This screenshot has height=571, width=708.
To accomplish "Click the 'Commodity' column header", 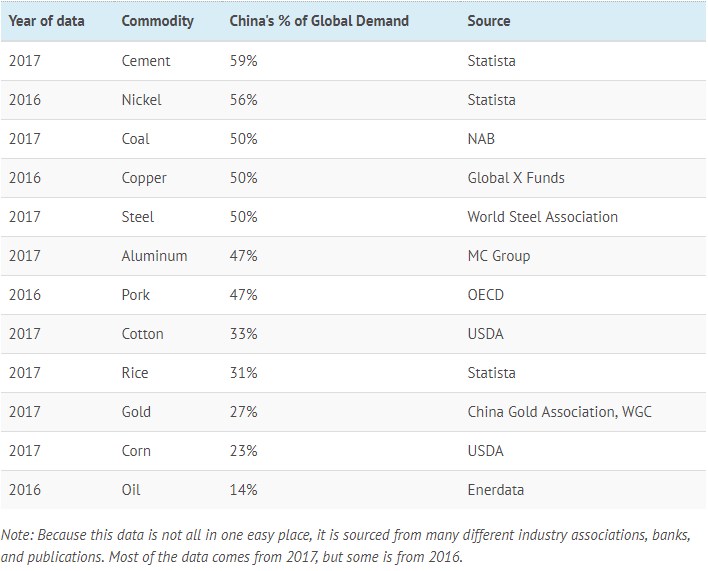I will pos(158,21).
